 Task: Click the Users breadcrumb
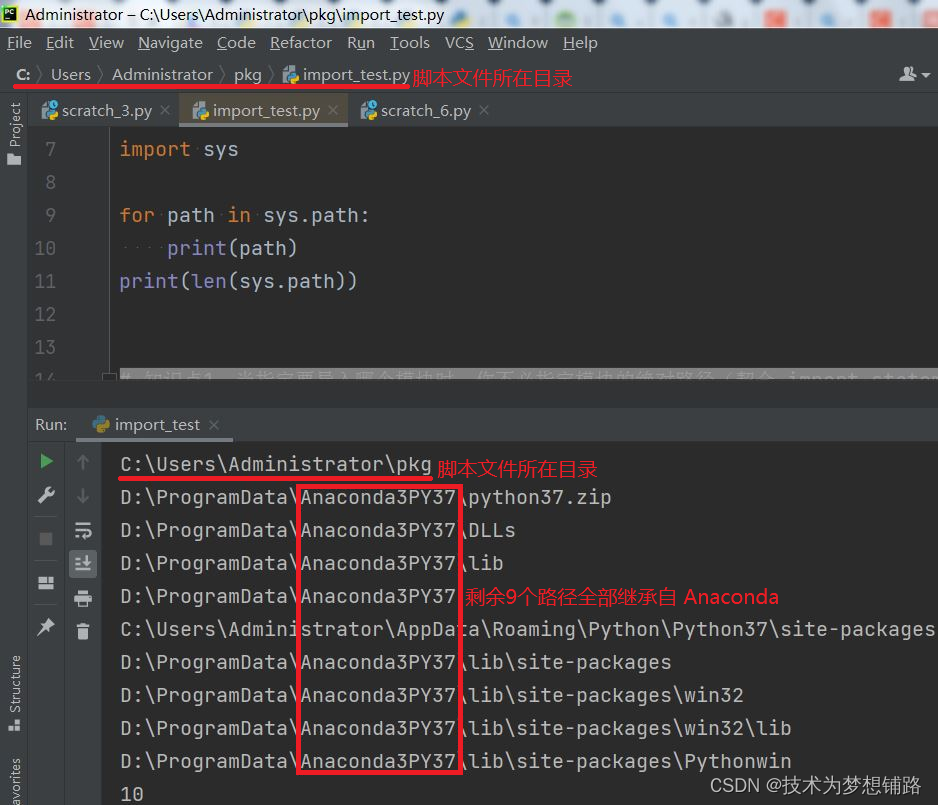[x=71, y=75]
